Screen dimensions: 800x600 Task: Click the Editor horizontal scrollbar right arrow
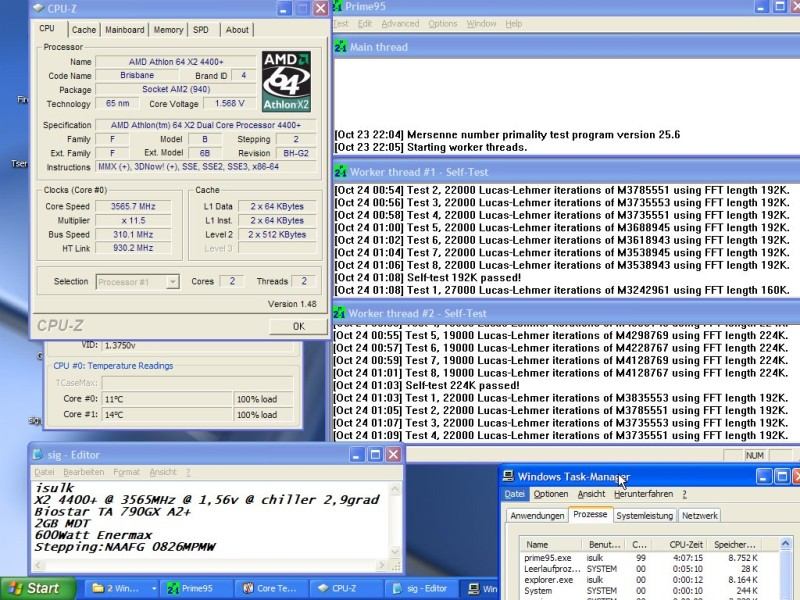pyautogui.click(x=381, y=565)
